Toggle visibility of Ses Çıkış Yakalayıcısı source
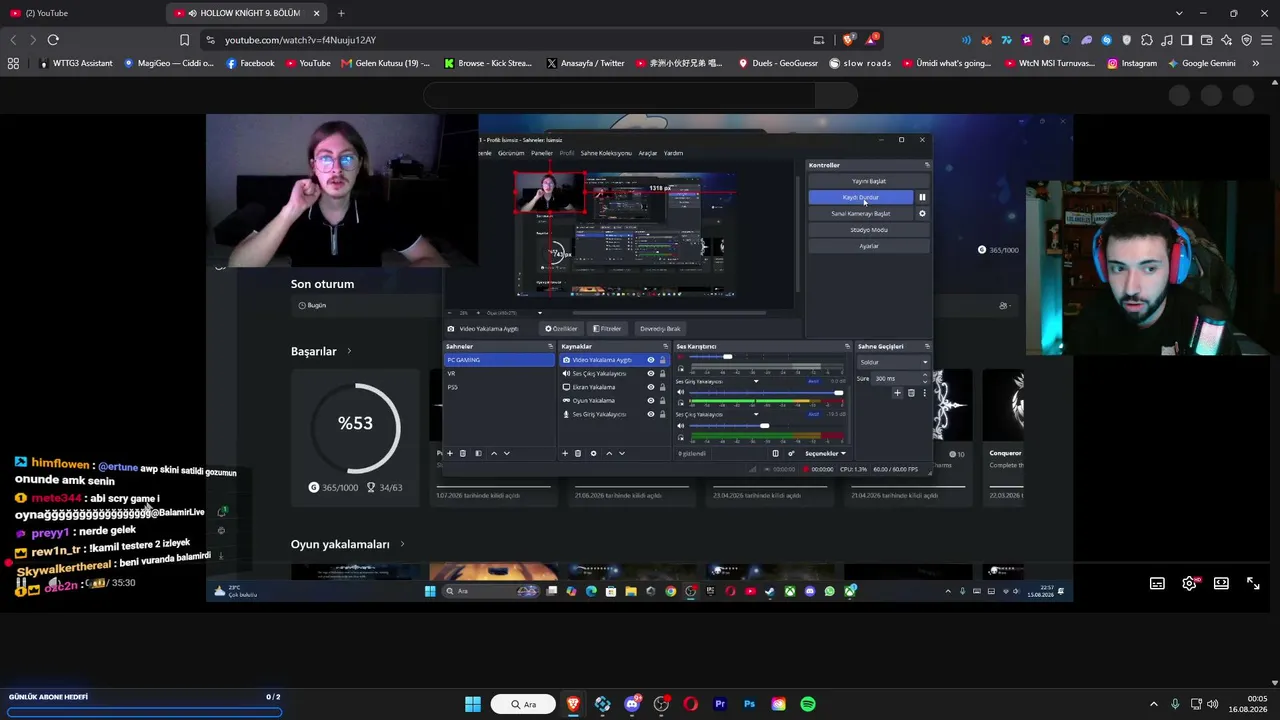The height and width of the screenshot is (720, 1280). (650, 373)
